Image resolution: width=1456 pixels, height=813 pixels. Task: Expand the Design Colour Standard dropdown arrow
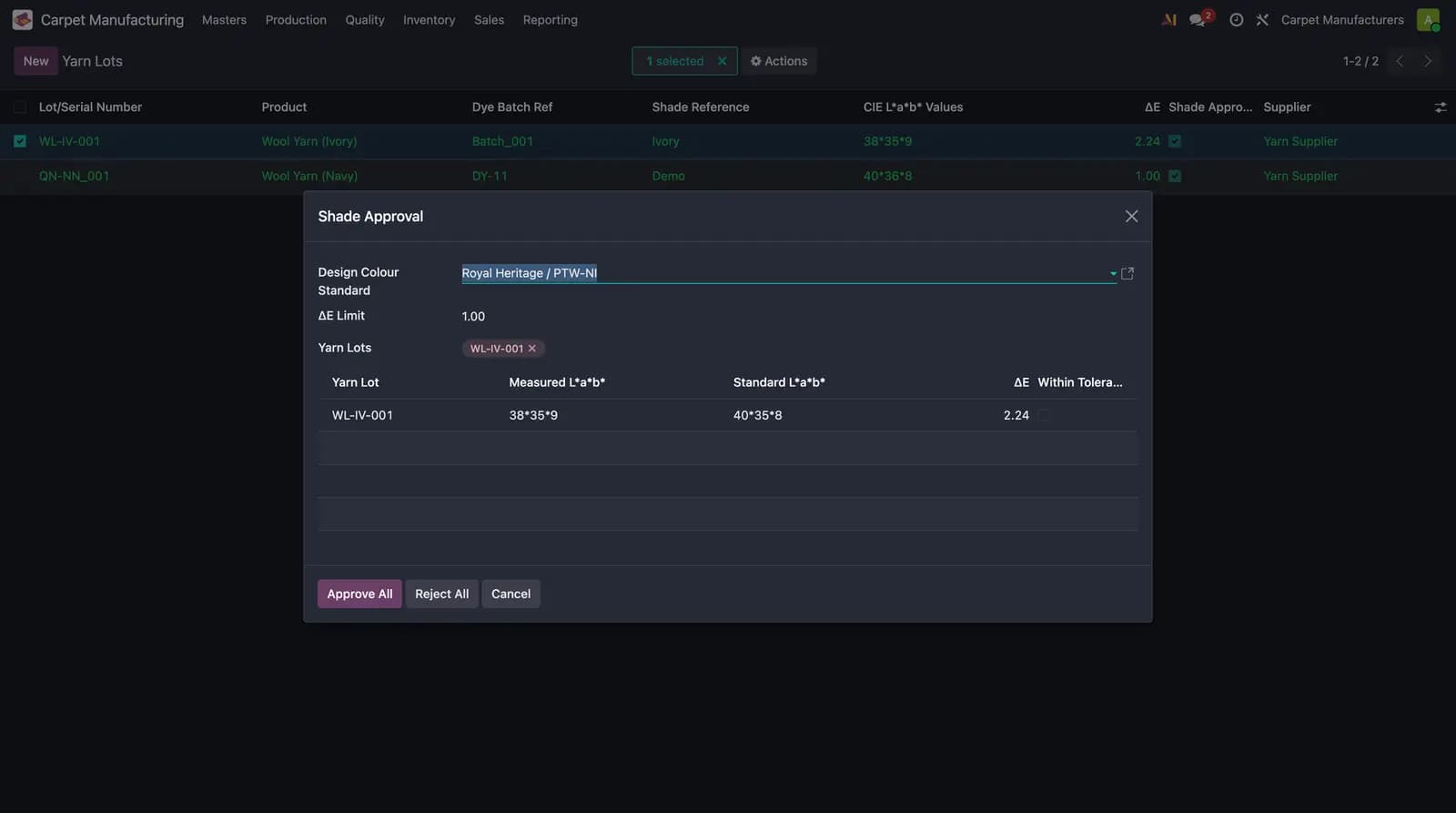pyautogui.click(x=1113, y=273)
